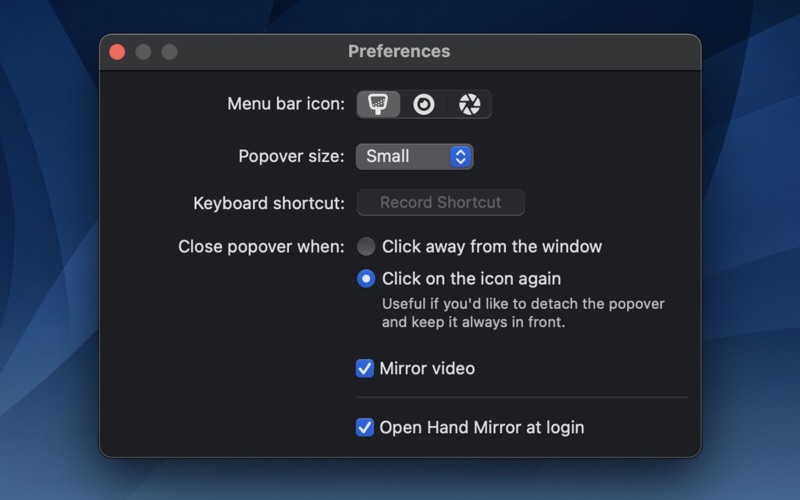This screenshot has height=500, width=800.
Task: Disable Open Hand Mirror at login
Action: click(365, 428)
